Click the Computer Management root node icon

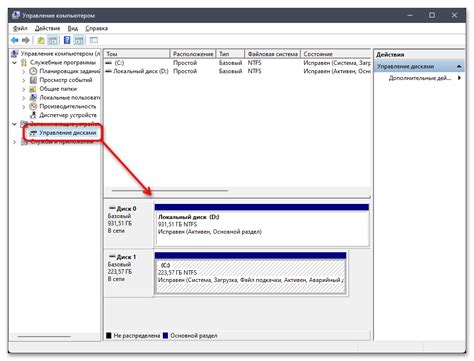point(15,53)
